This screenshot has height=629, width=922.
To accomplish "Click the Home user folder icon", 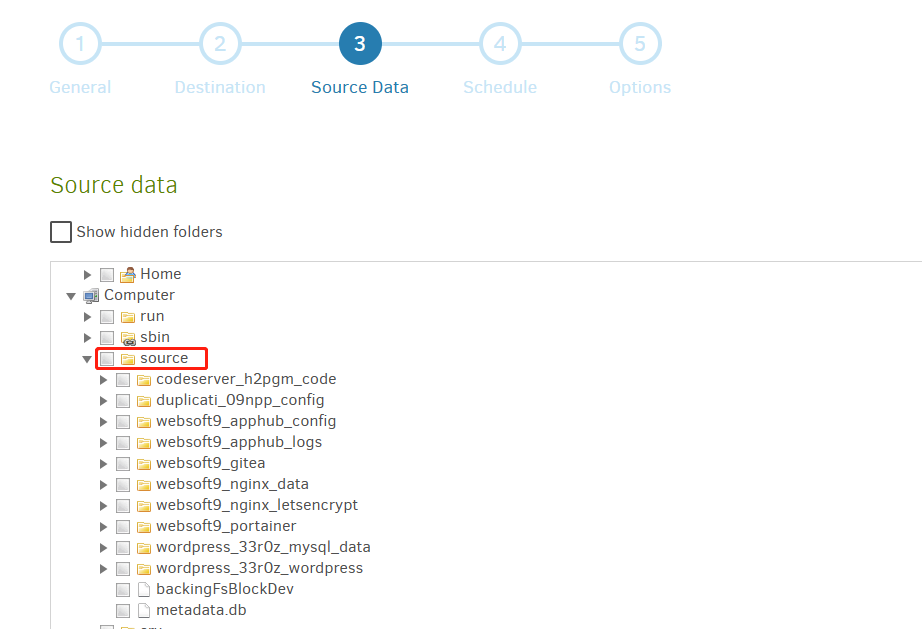I will [128, 274].
